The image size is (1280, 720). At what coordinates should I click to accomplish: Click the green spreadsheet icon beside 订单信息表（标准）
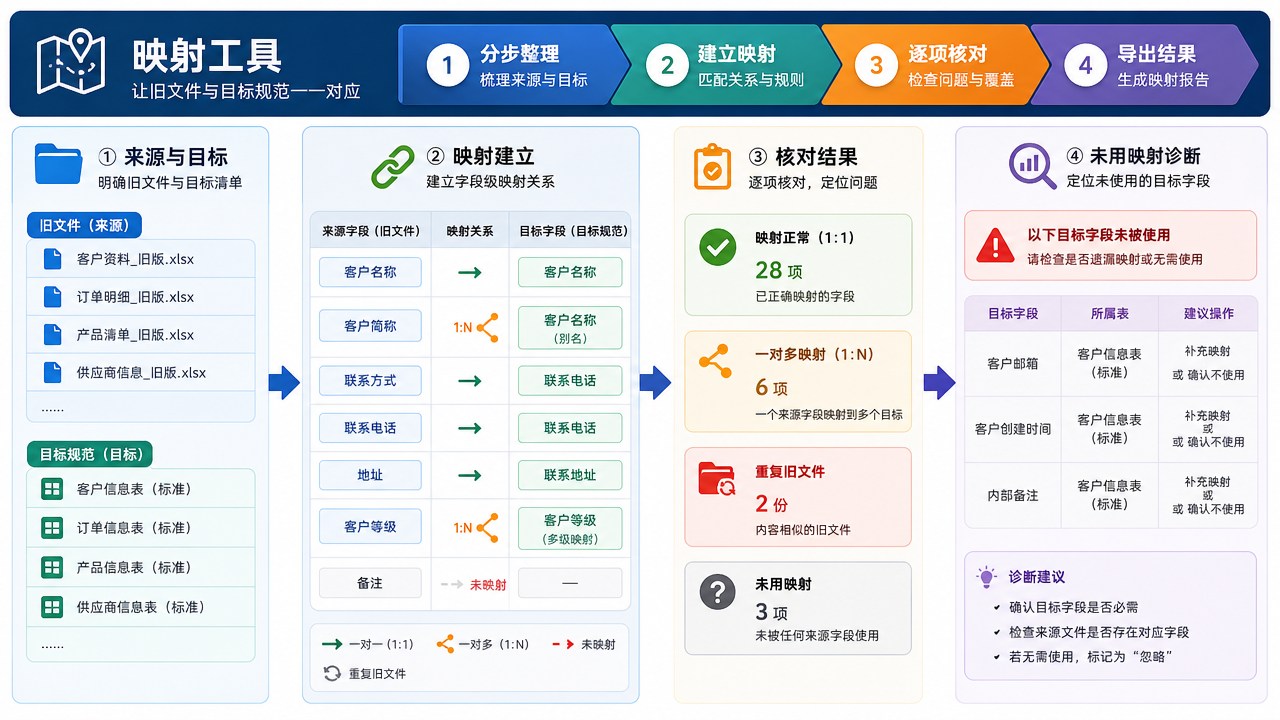tap(51, 528)
